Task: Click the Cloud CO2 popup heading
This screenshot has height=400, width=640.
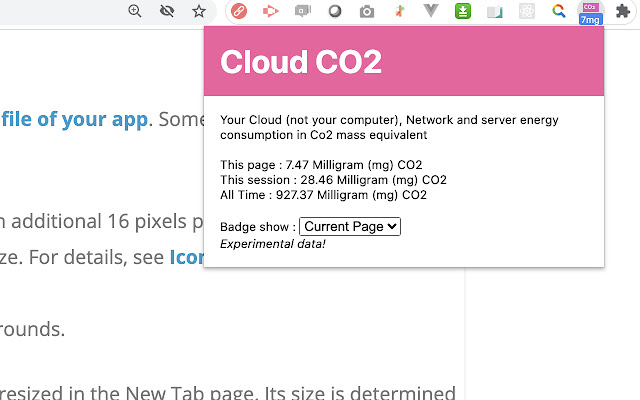Action: coord(301,62)
